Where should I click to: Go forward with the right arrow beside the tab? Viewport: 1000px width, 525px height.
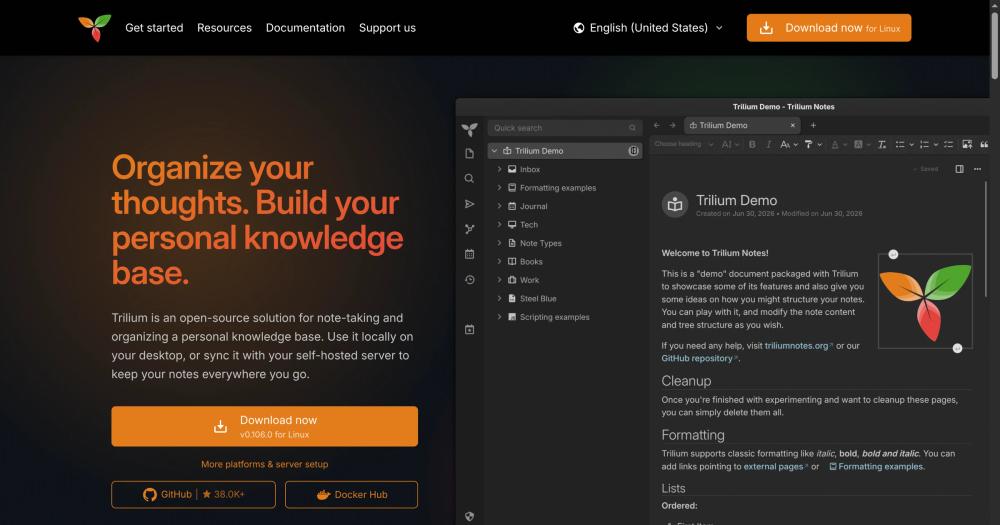point(672,125)
